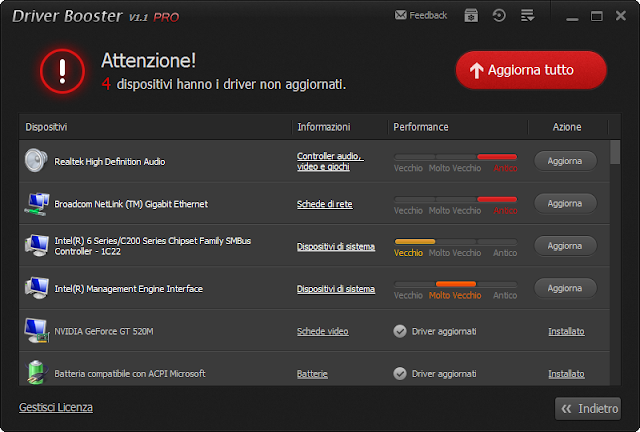The height and width of the screenshot is (432, 640).
Task: Click the Realtek audio speaker icon
Action: [37, 161]
